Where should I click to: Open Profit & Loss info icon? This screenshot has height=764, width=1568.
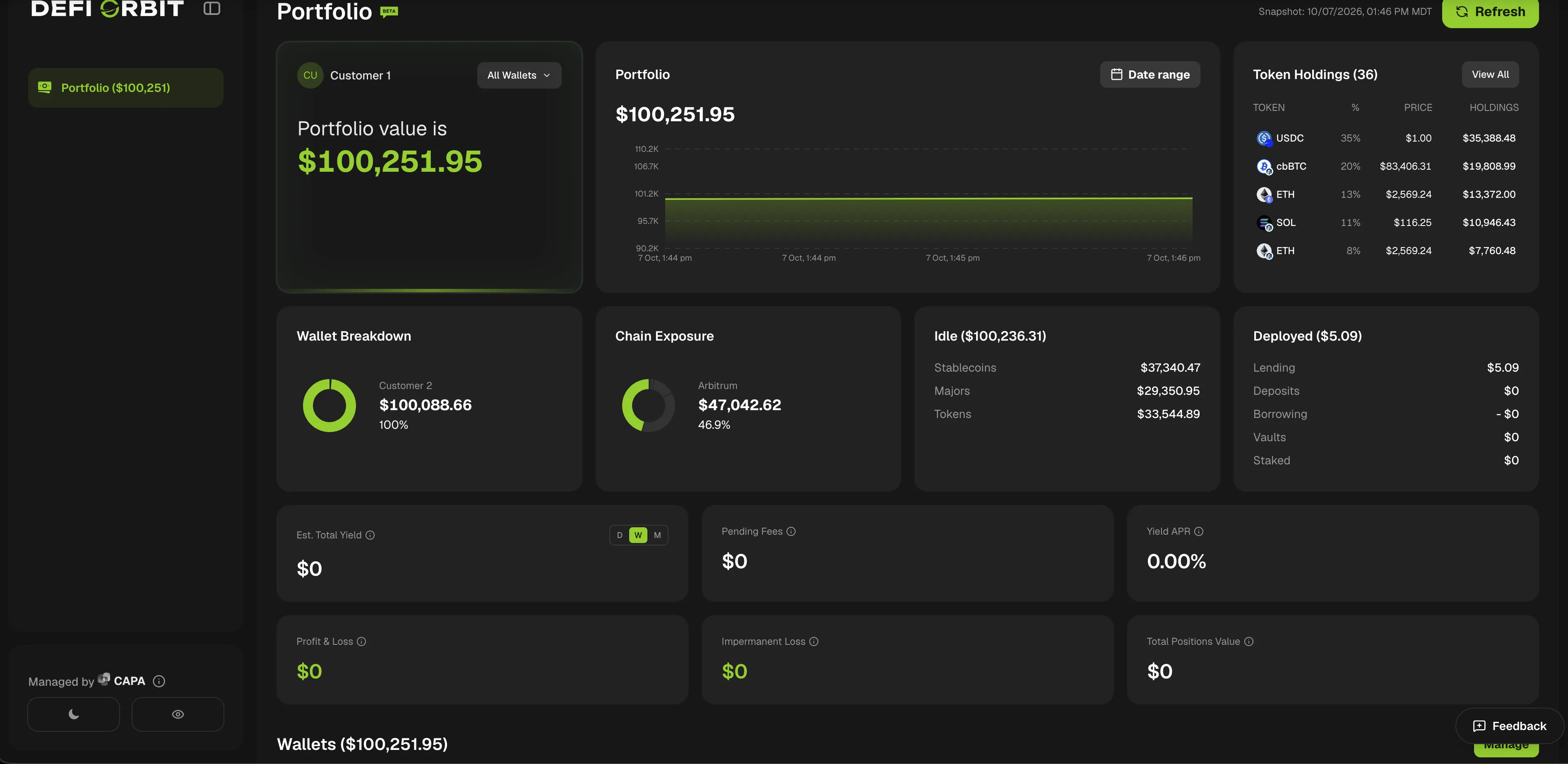[361, 641]
